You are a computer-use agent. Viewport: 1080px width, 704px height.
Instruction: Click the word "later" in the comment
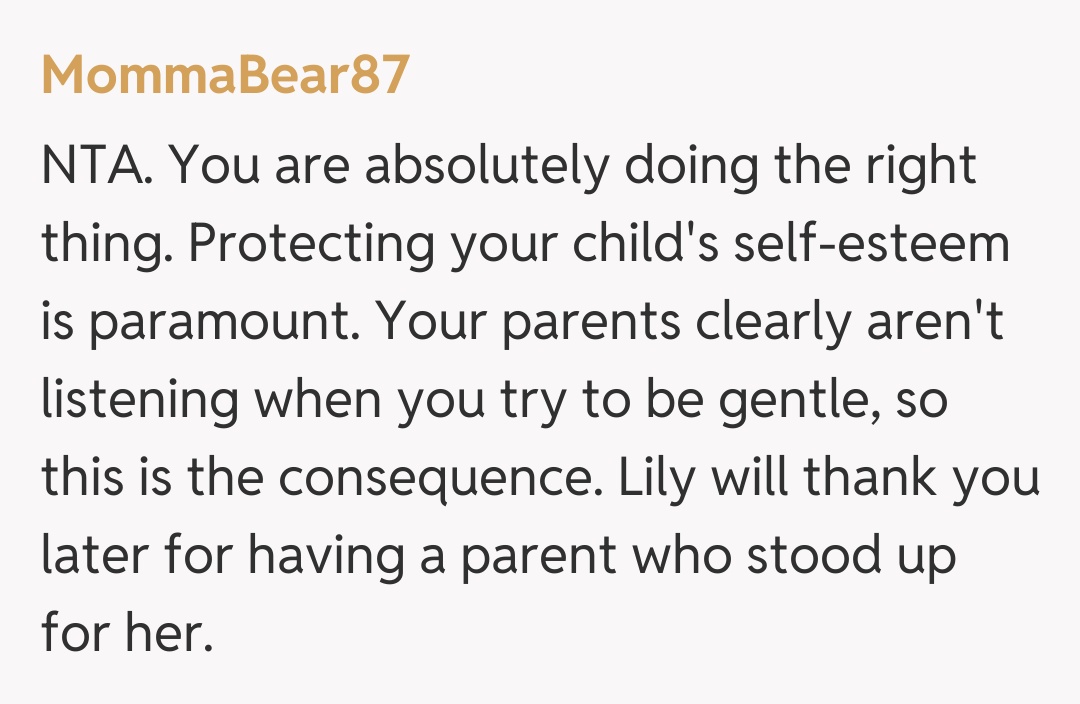click(95, 556)
